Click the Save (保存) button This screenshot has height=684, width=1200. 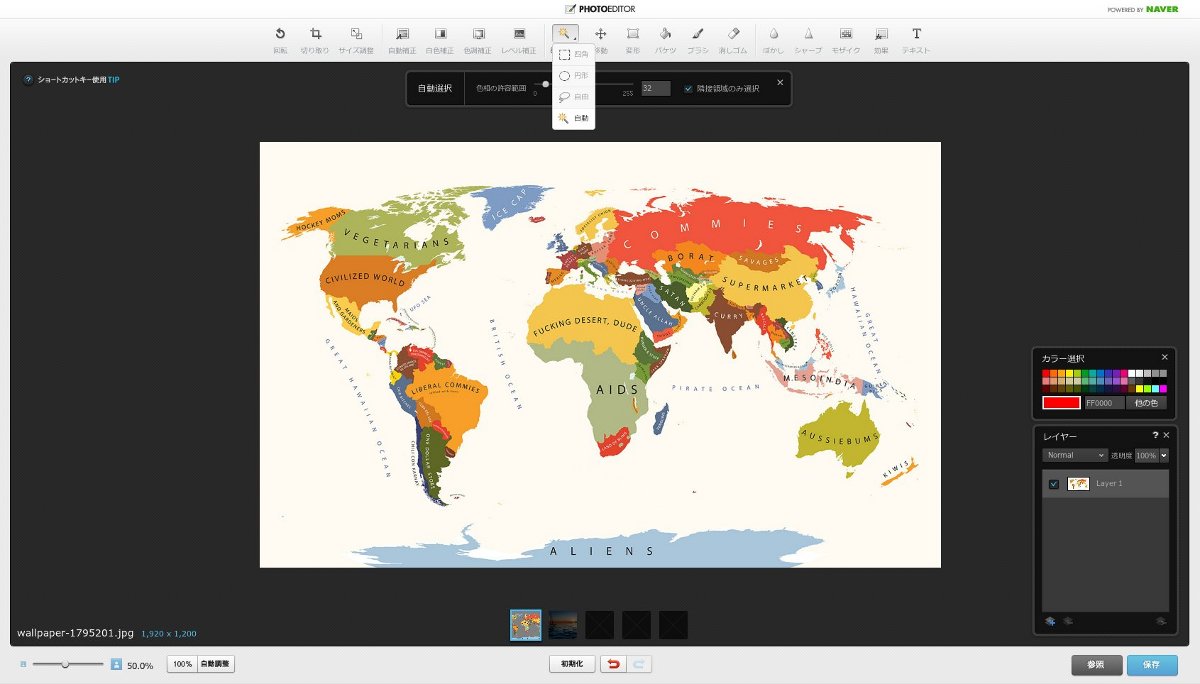pos(1152,665)
